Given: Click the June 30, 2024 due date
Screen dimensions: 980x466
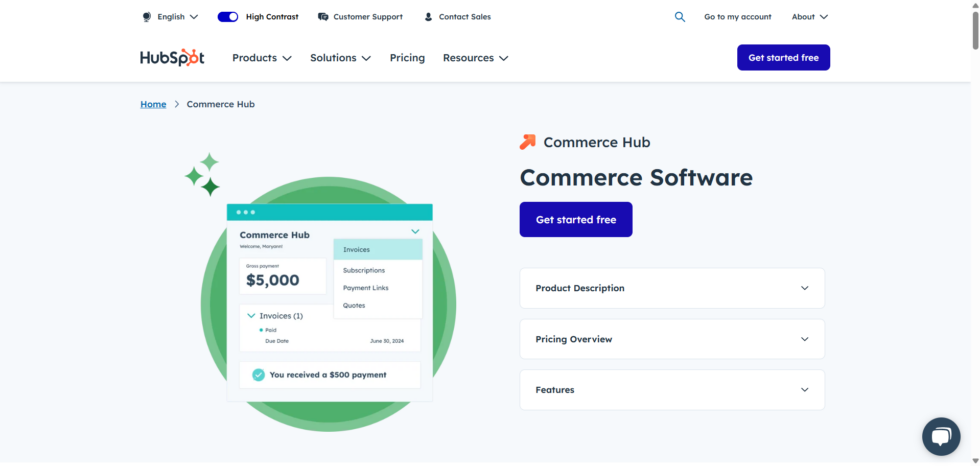Looking at the screenshot, I should click(x=387, y=341).
